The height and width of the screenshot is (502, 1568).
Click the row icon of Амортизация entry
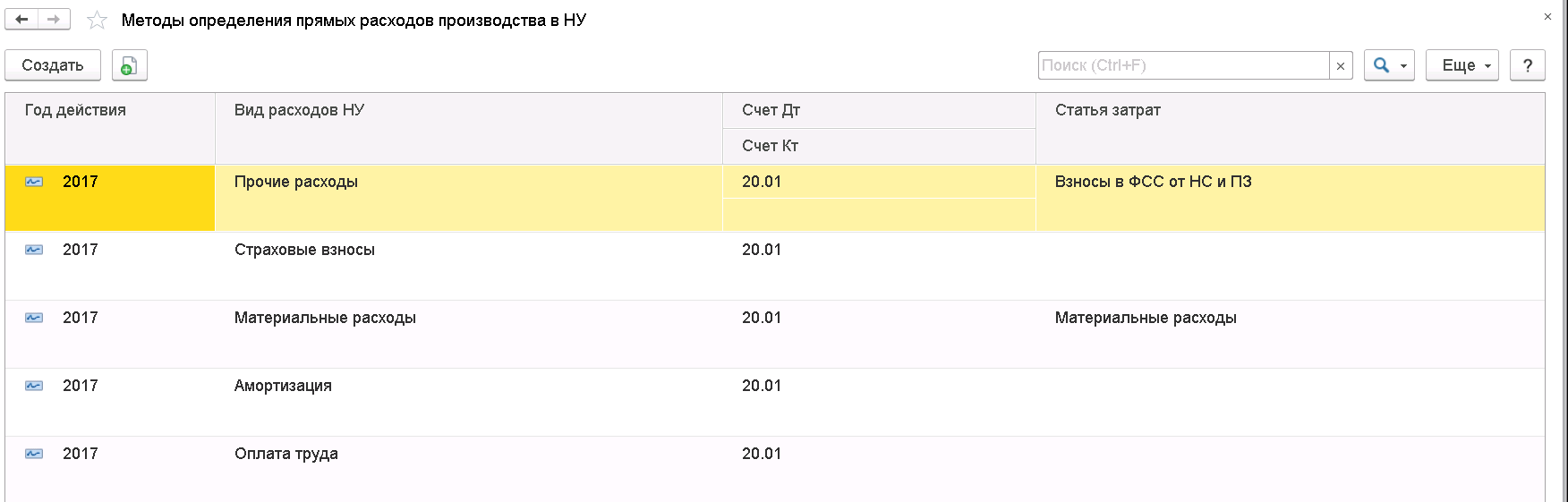[34, 386]
